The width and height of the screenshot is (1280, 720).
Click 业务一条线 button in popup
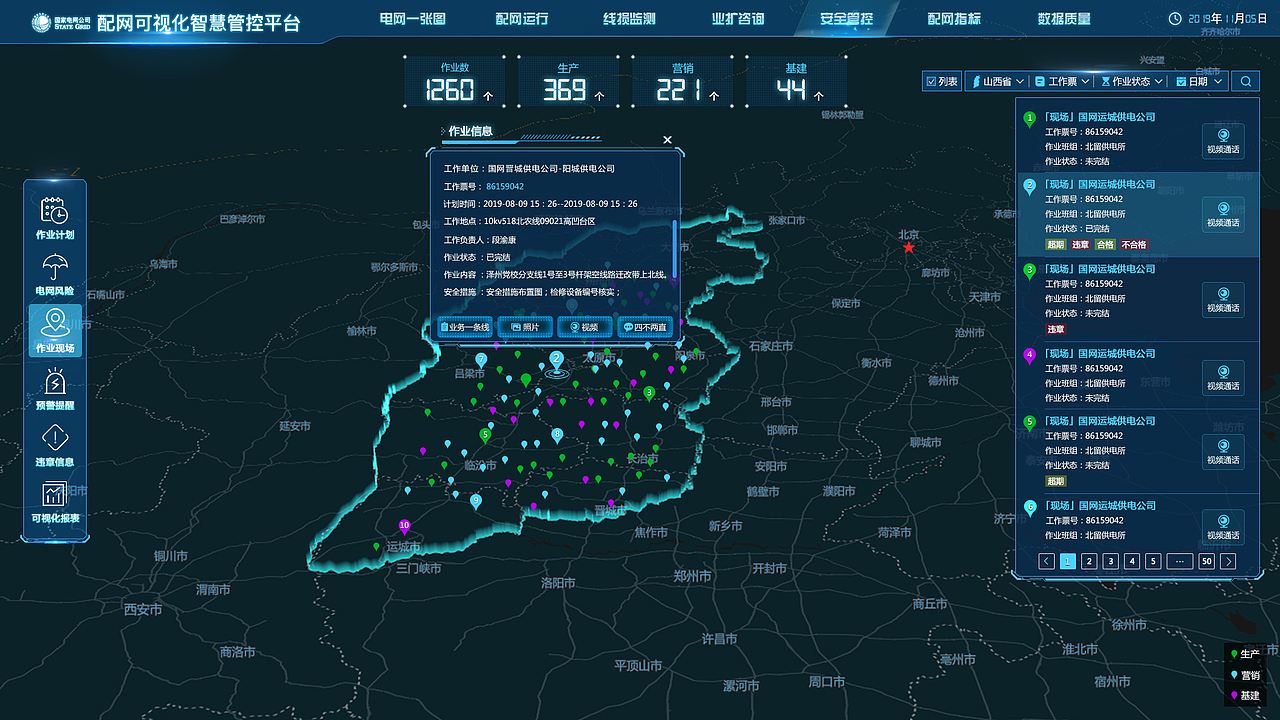point(465,327)
